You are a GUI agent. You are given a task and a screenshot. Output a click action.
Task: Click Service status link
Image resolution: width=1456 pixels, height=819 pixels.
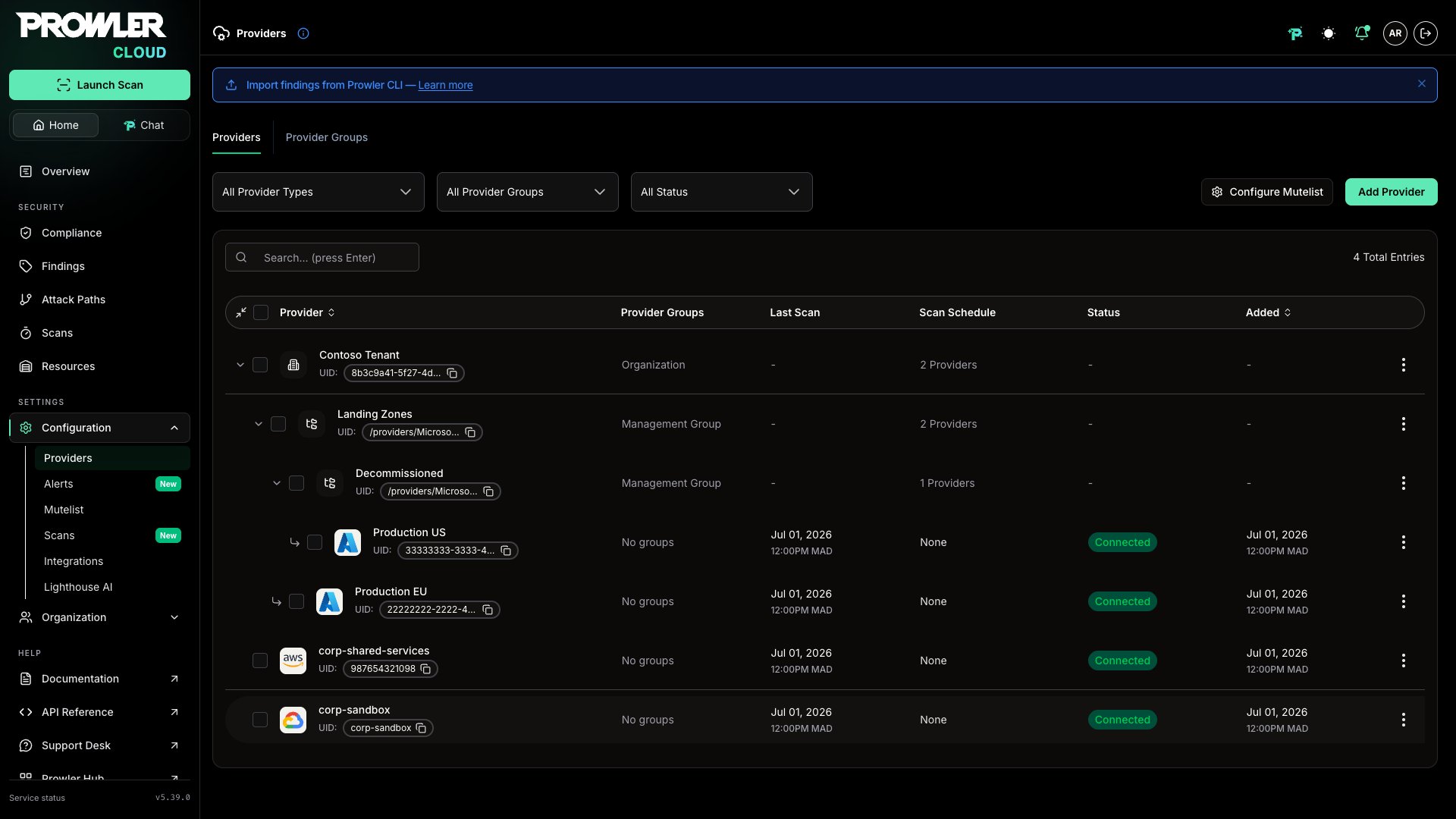(37, 798)
